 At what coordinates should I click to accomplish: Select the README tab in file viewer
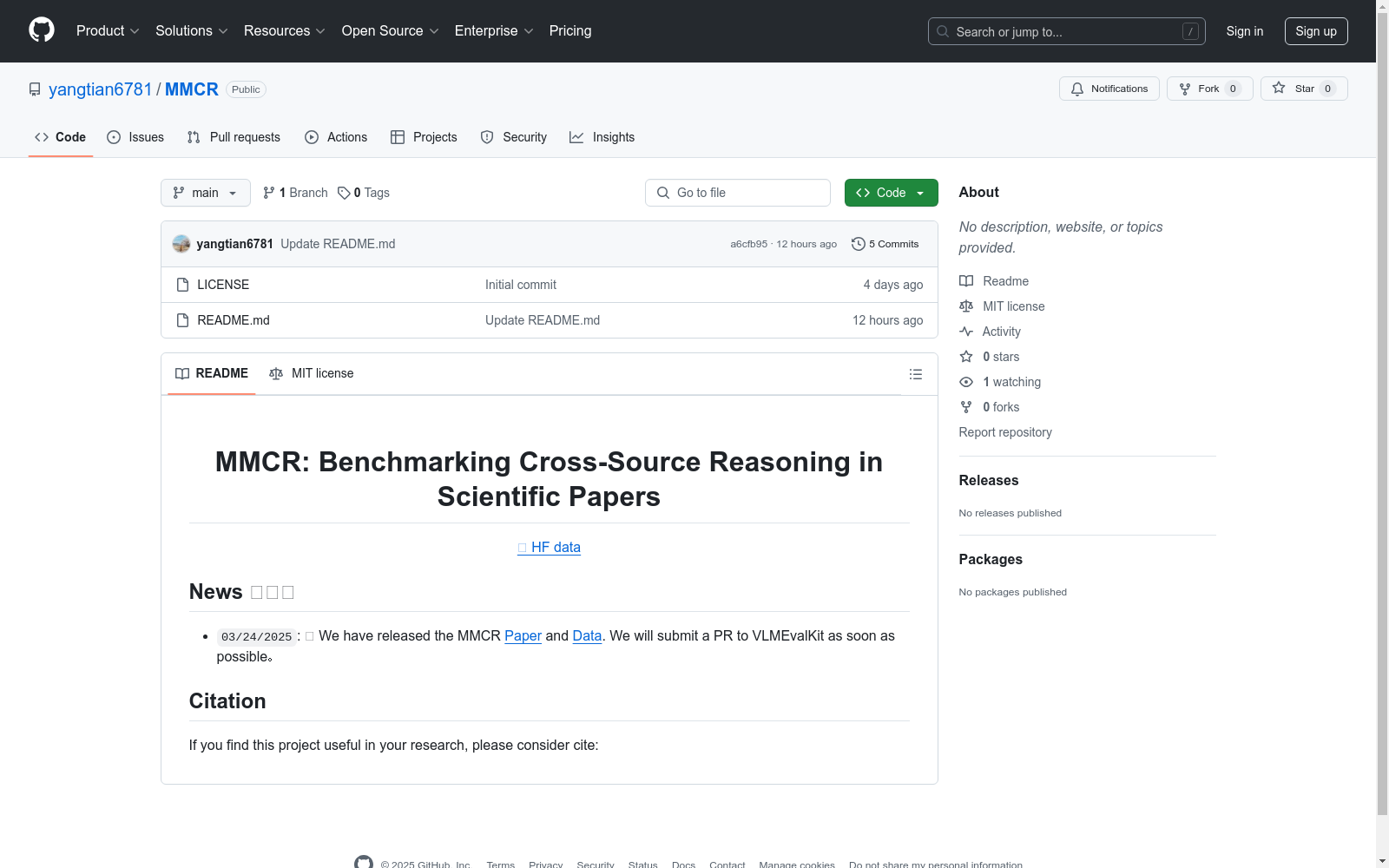pyautogui.click(x=212, y=373)
